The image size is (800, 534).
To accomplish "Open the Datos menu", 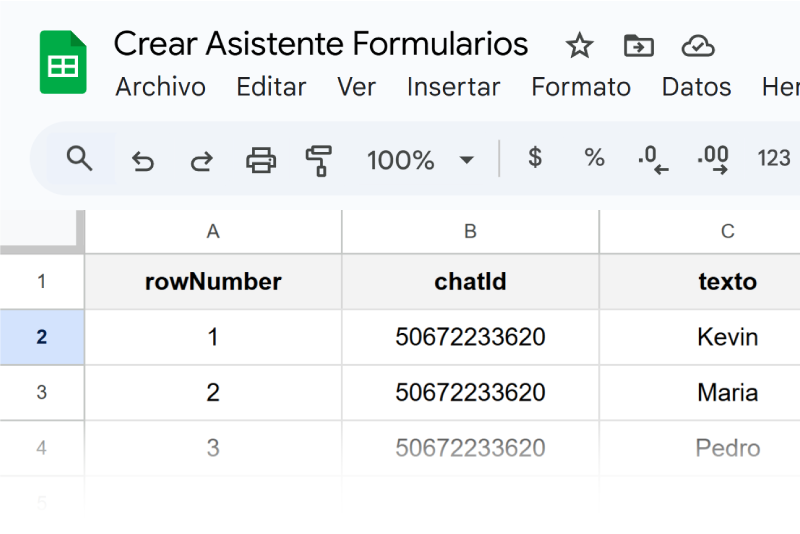I will coord(696,87).
